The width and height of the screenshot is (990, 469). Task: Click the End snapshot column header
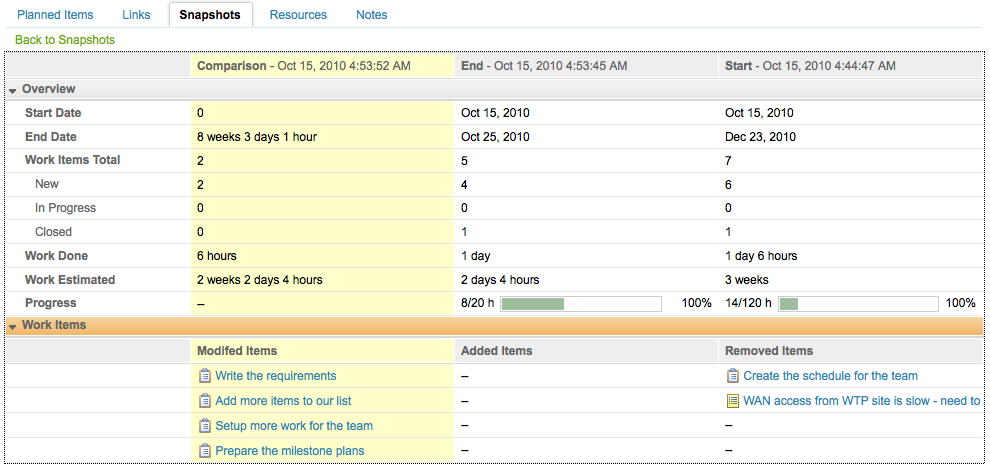(586, 66)
